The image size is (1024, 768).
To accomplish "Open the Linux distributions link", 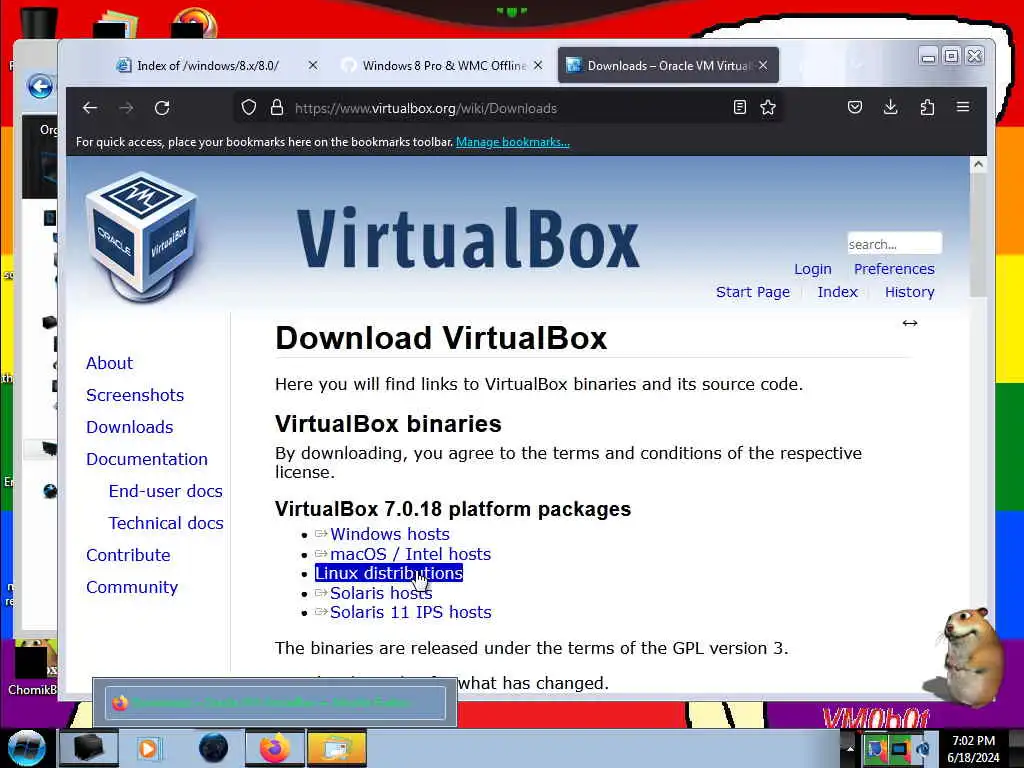I will pos(389,573).
